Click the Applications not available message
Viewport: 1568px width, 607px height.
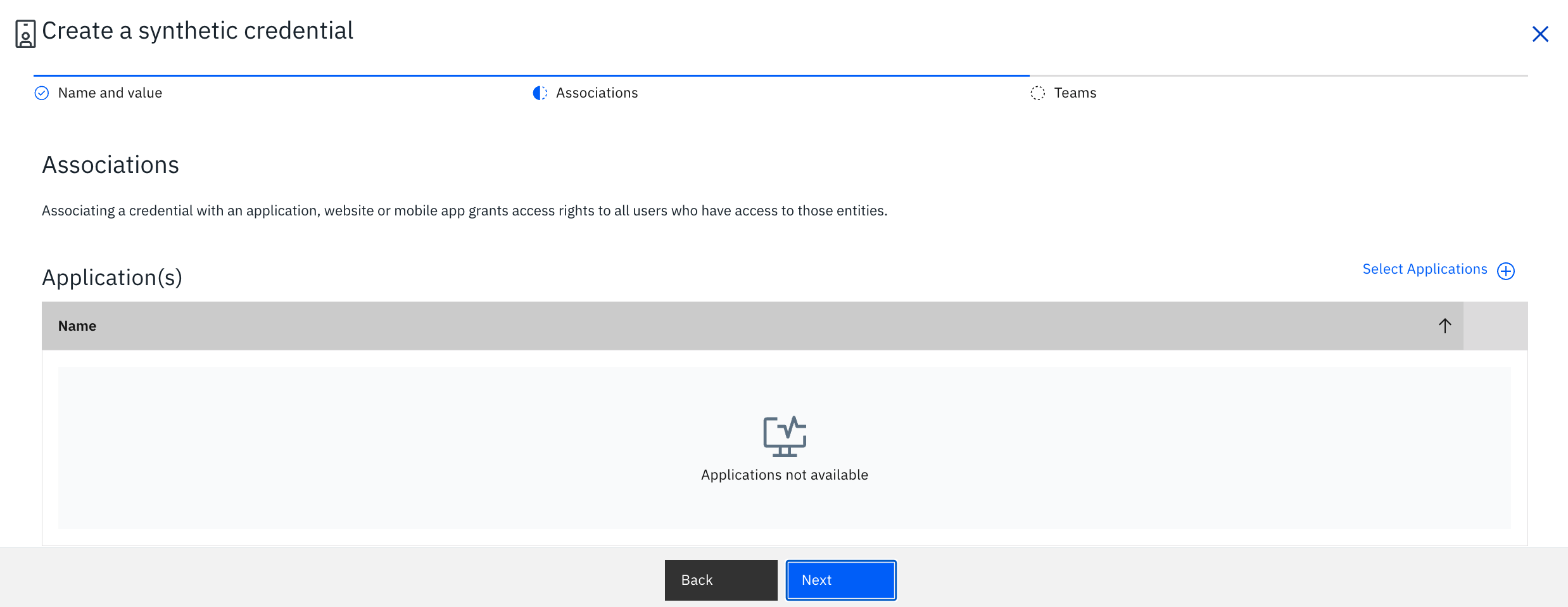785,475
